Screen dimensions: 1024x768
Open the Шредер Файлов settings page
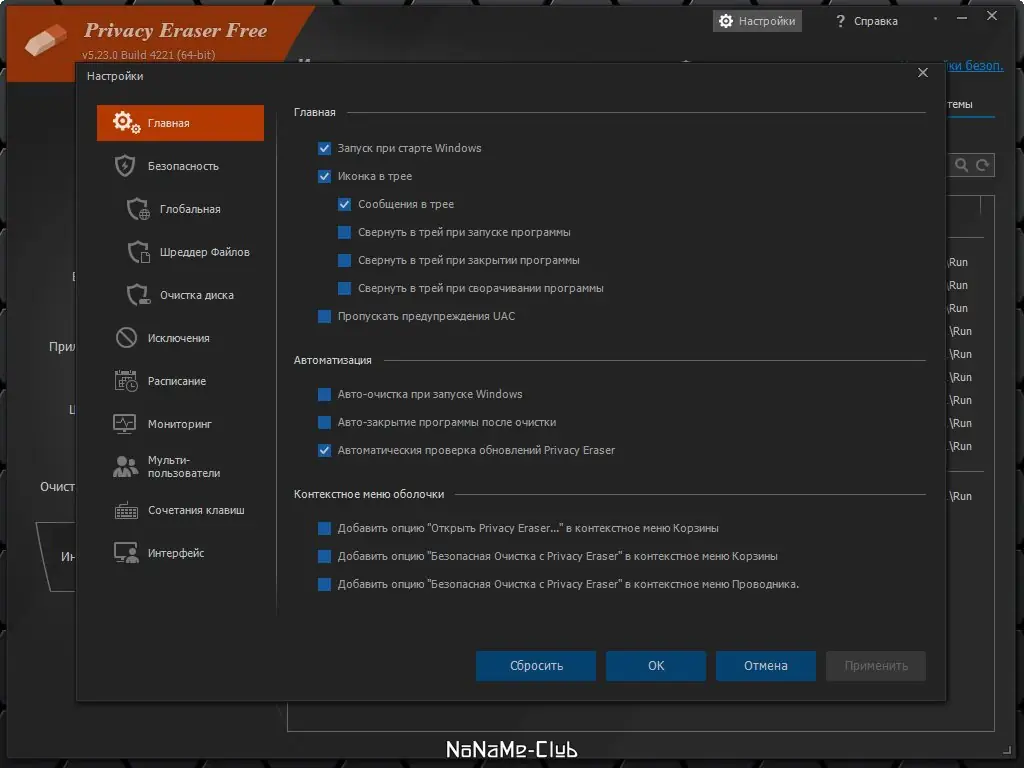tap(180, 252)
